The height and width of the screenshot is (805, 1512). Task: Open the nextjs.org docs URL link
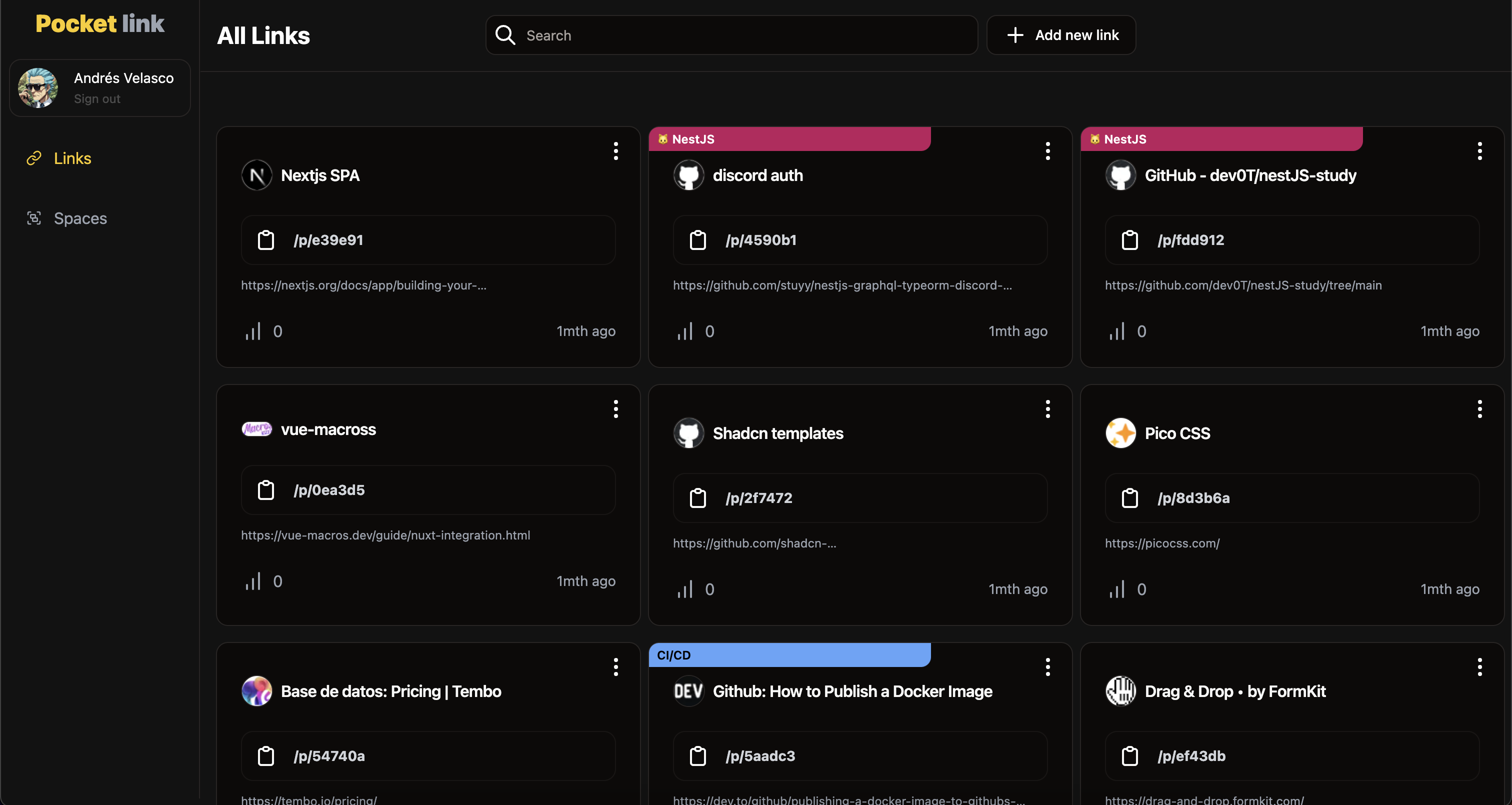click(x=364, y=285)
